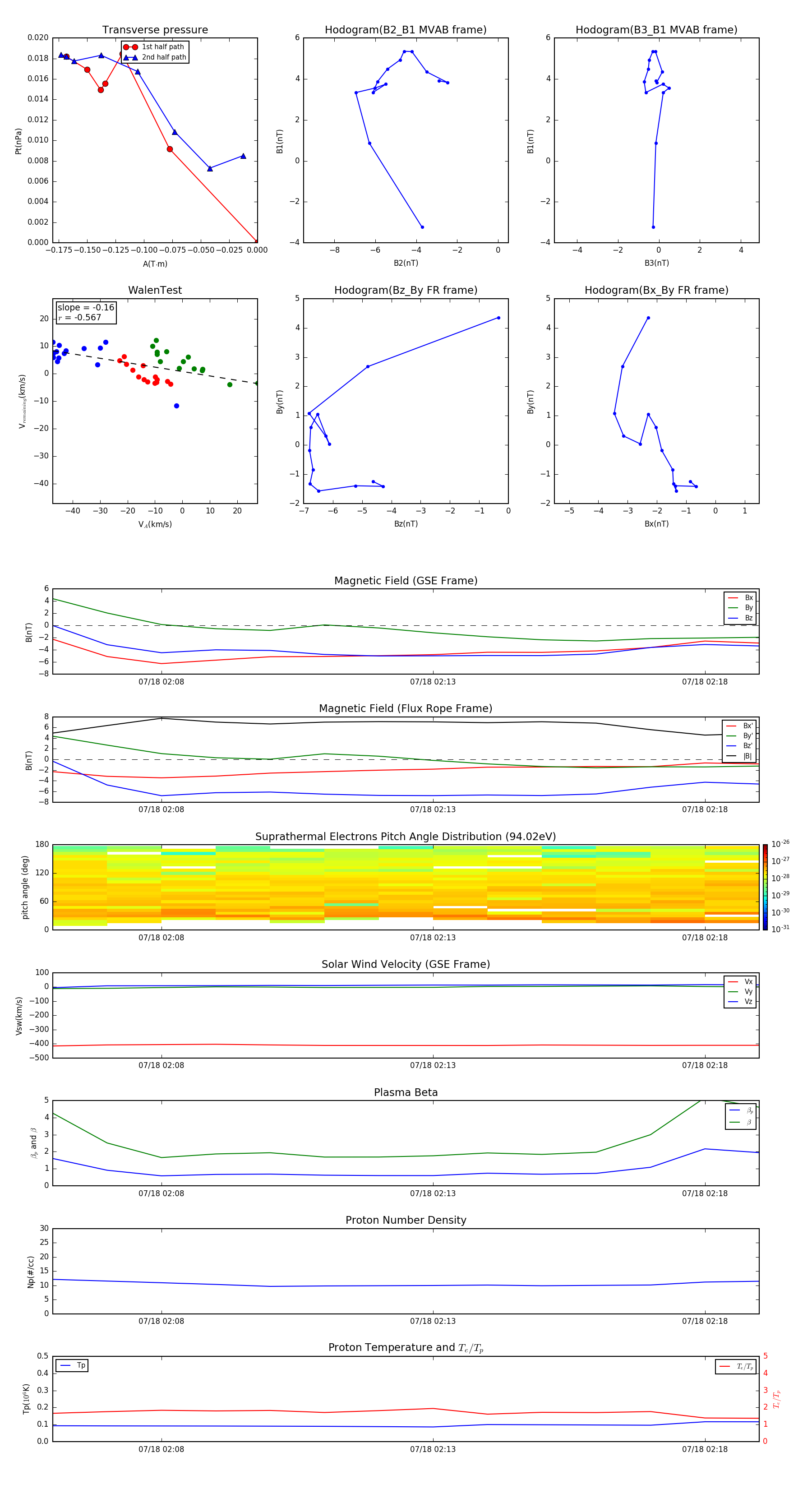Image resolution: width=812 pixels, height=1489 pixels.
Task: Click 'Np(#/cc)' axis label
Action: (31, 1272)
